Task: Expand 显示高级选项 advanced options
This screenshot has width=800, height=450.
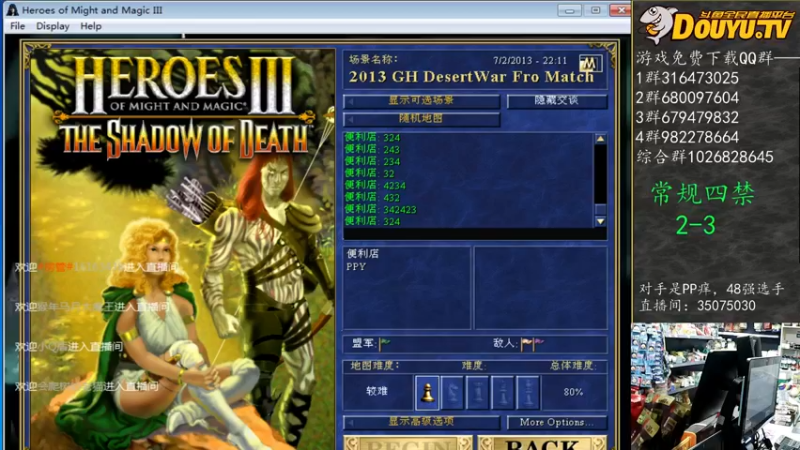Action: pyautogui.click(x=421, y=422)
